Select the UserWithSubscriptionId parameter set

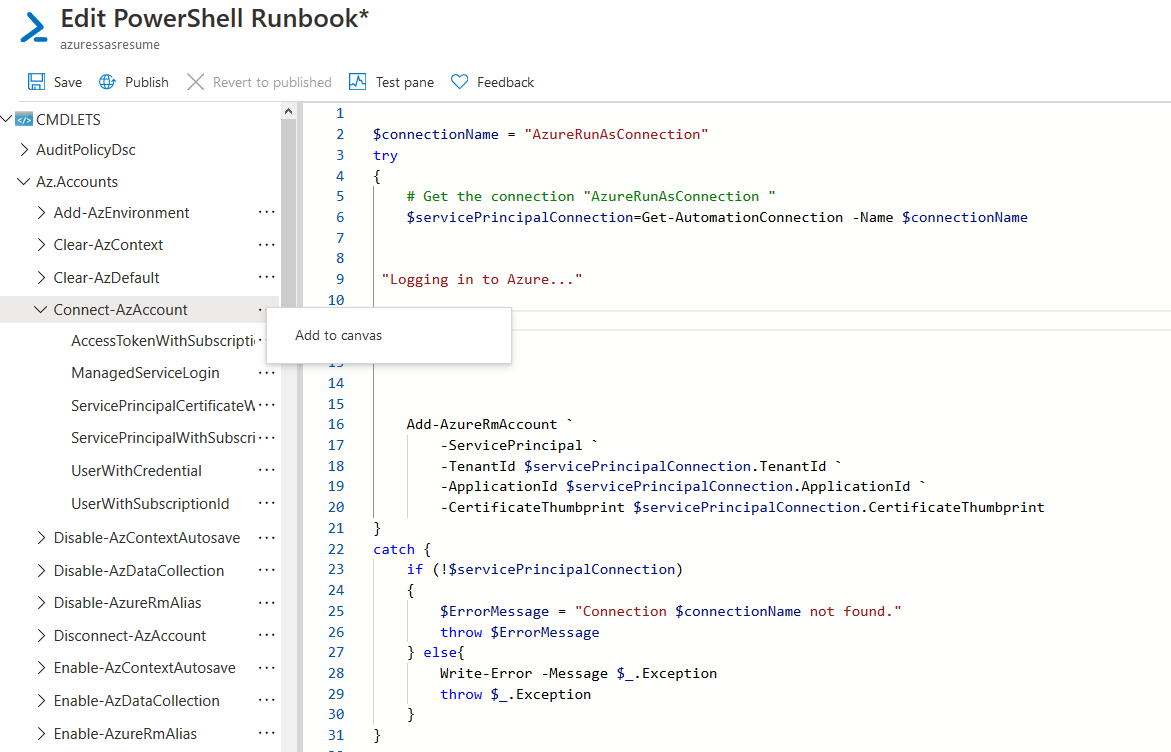click(x=150, y=504)
